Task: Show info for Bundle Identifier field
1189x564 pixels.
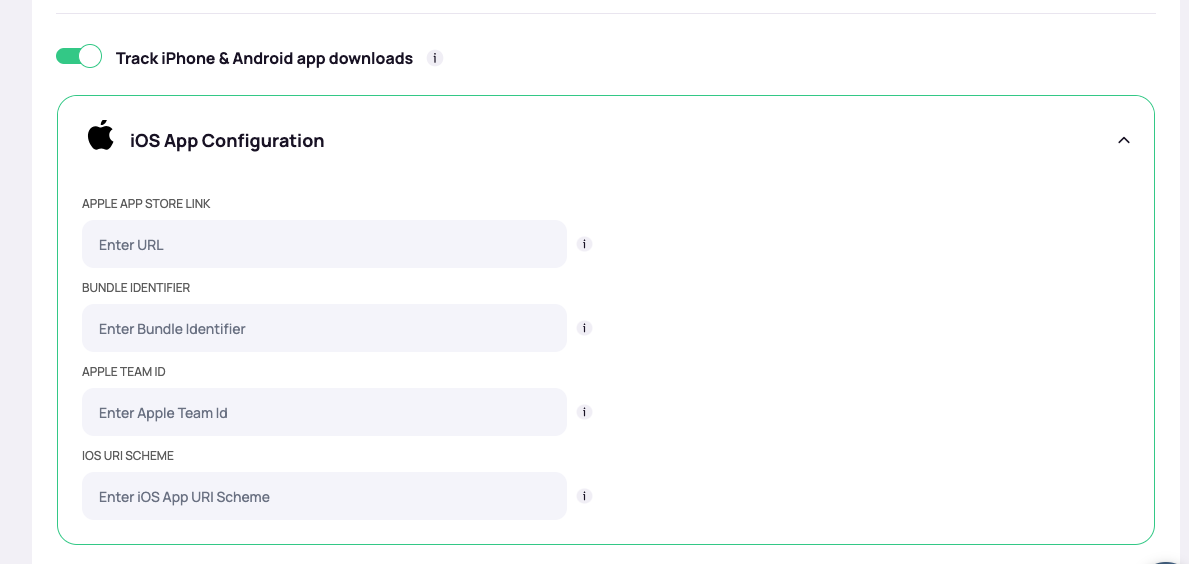Action: coord(585,328)
